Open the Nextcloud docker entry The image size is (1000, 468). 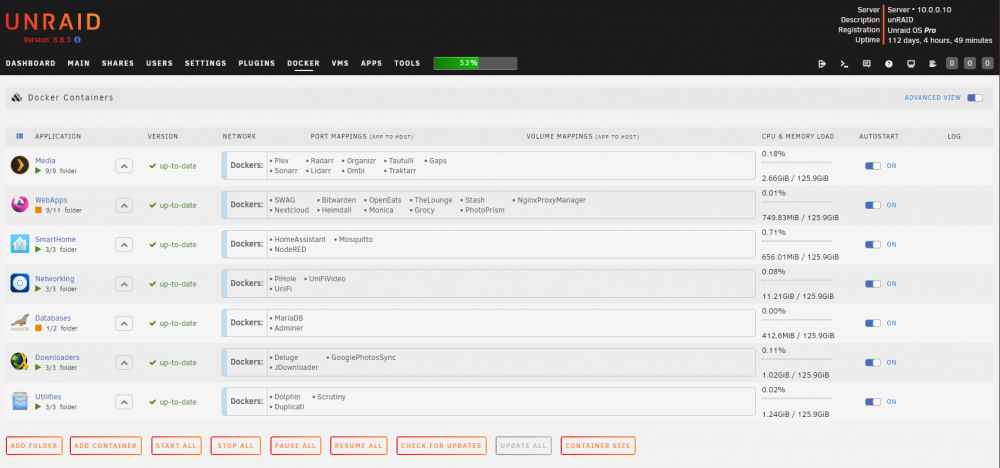290,210
